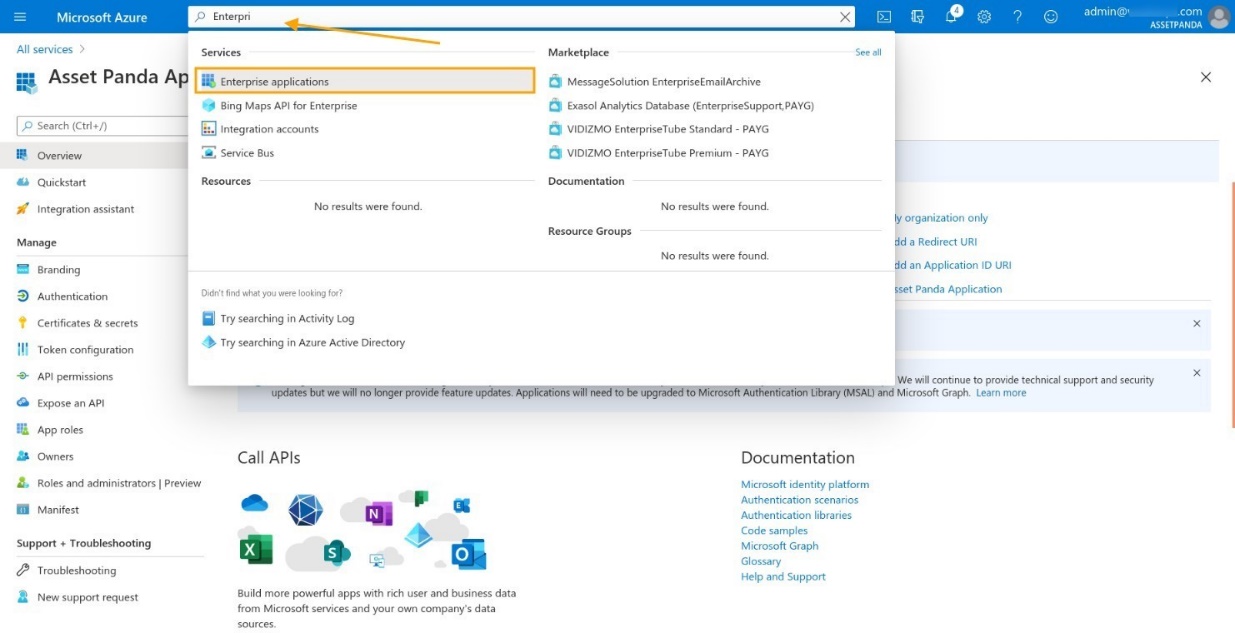Viewport: 1235px width, 633px height.
Task: Open Authentication scenarios documentation
Action: pyautogui.click(x=800, y=500)
